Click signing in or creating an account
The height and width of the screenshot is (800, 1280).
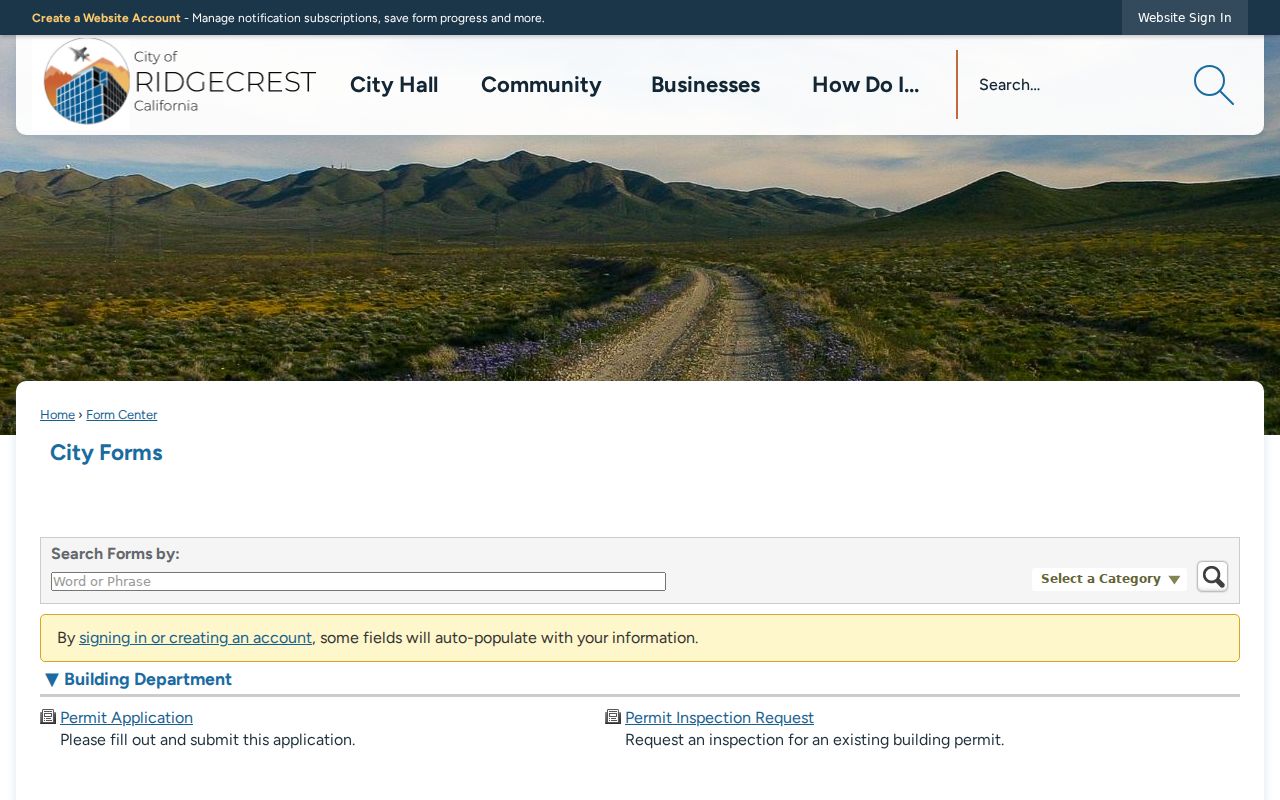[196, 638]
